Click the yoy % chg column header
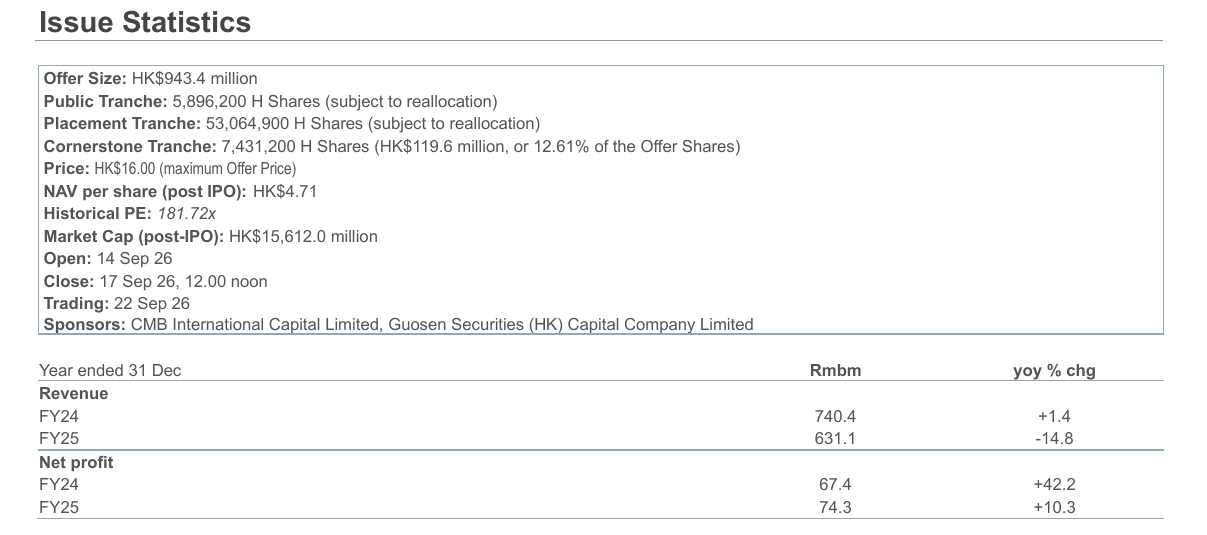 click(1054, 371)
